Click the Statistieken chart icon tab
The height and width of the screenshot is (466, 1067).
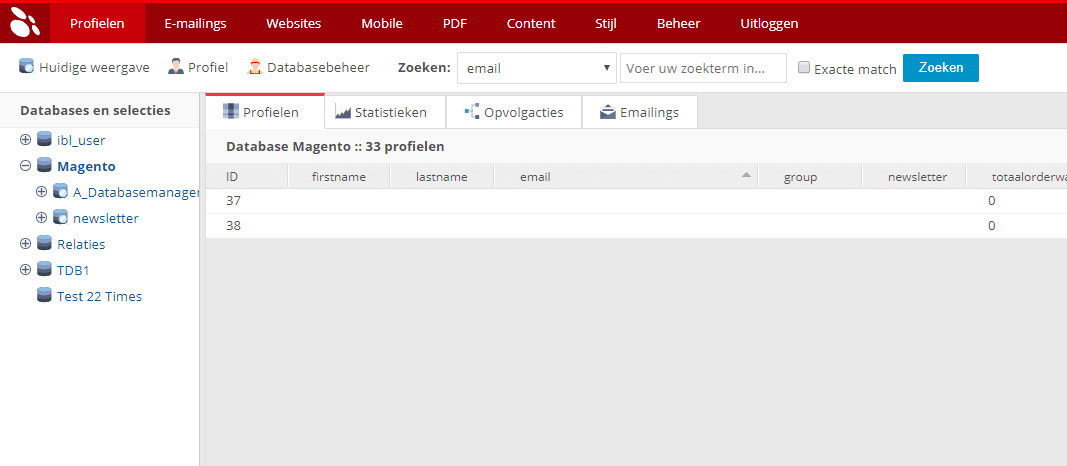tap(343, 112)
